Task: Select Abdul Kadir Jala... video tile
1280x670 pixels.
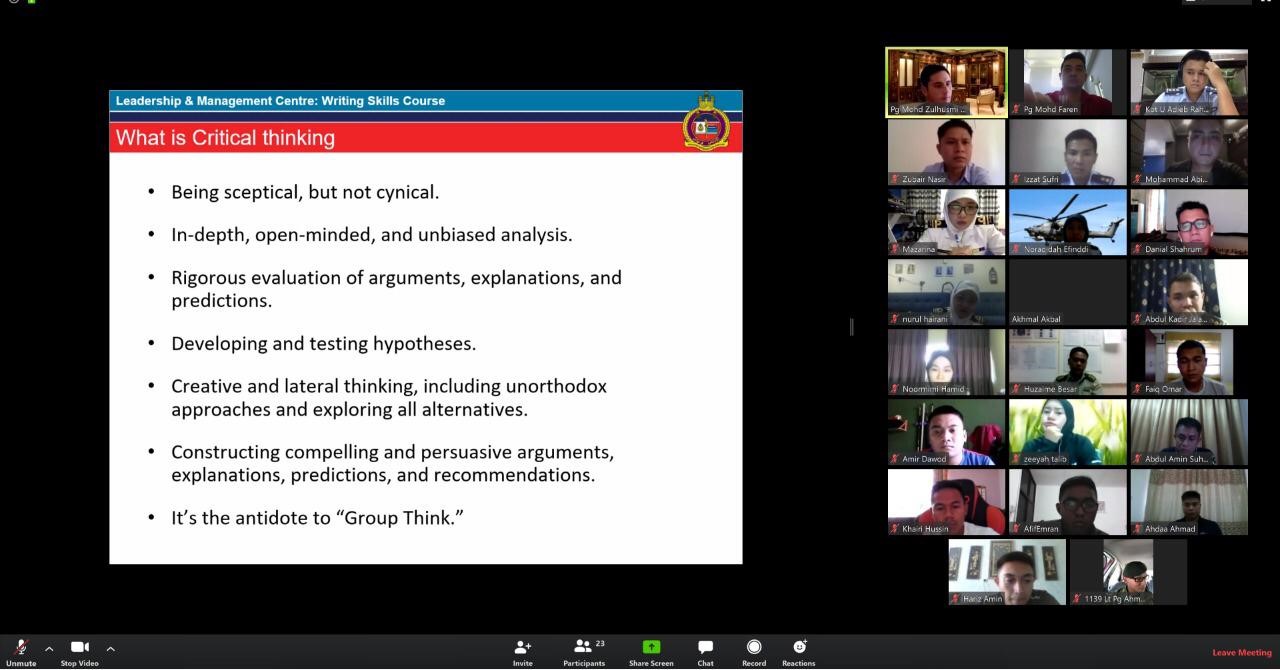Action: pos(1188,292)
